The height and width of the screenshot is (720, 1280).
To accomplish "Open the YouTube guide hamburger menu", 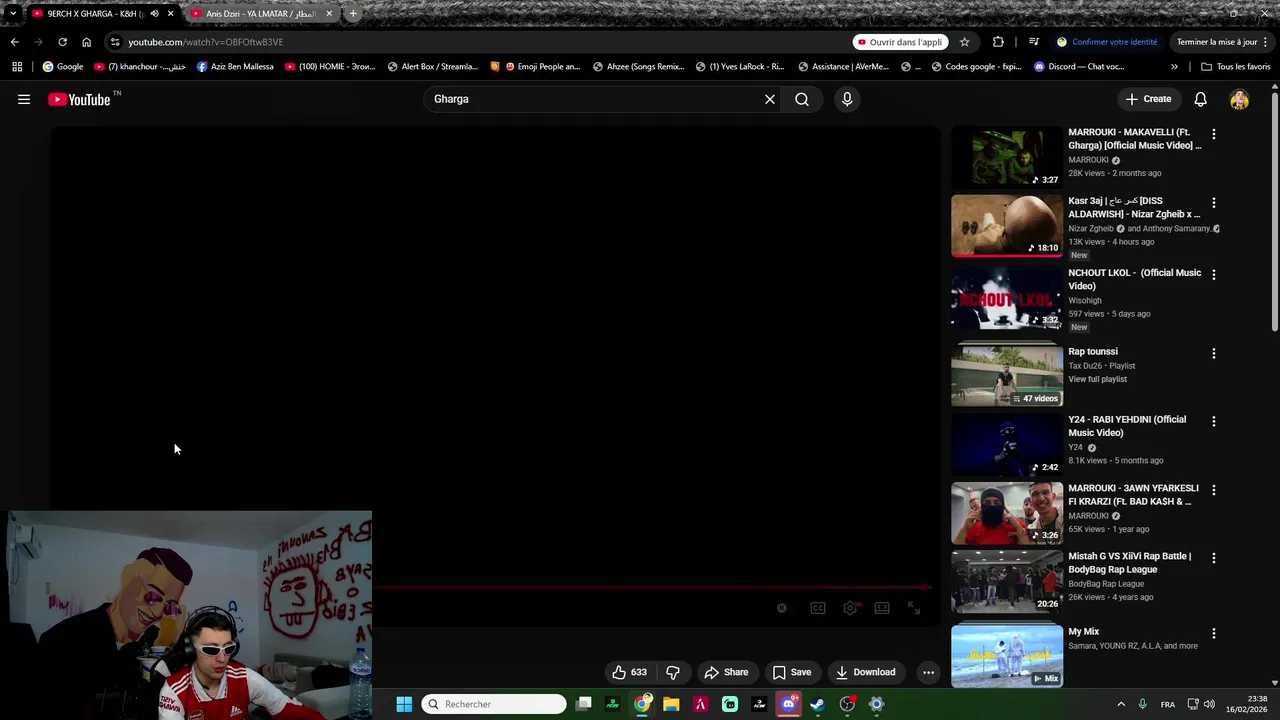I will (24, 99).
